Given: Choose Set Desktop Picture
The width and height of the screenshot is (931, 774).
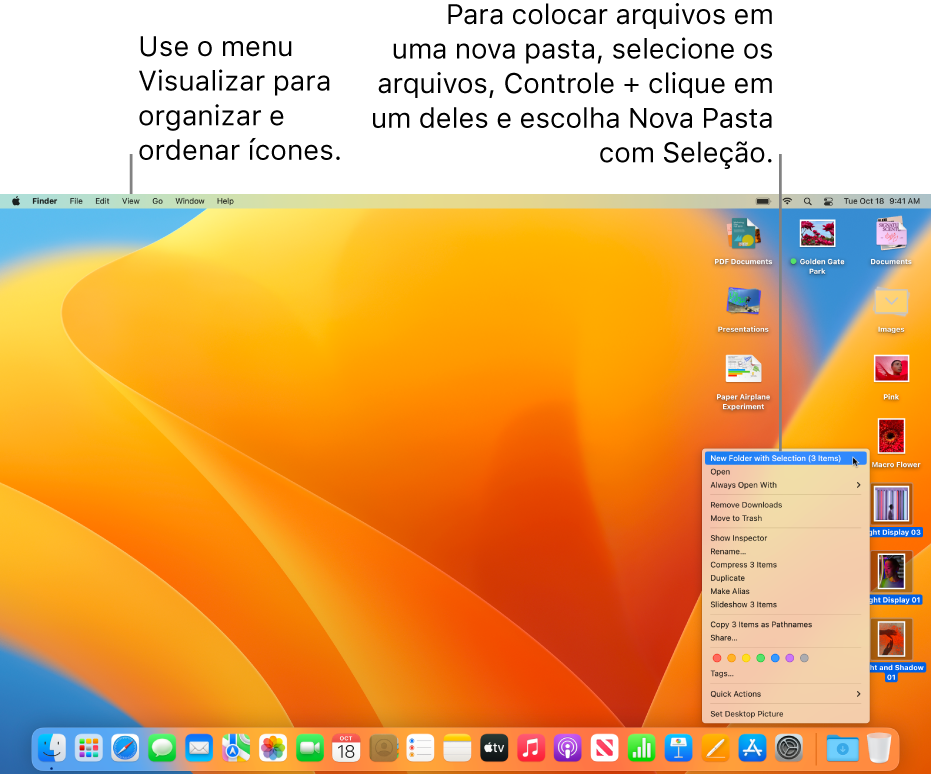Looking at the screenshot, I should [x=746, y=714].
